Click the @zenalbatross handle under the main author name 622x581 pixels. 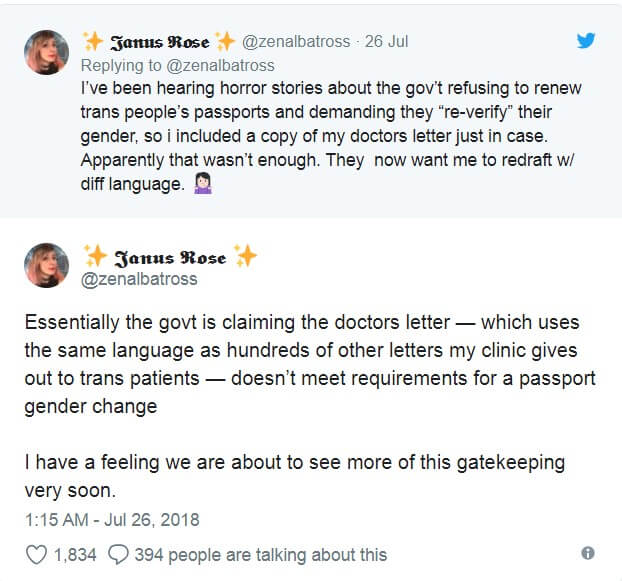[139, 280]
